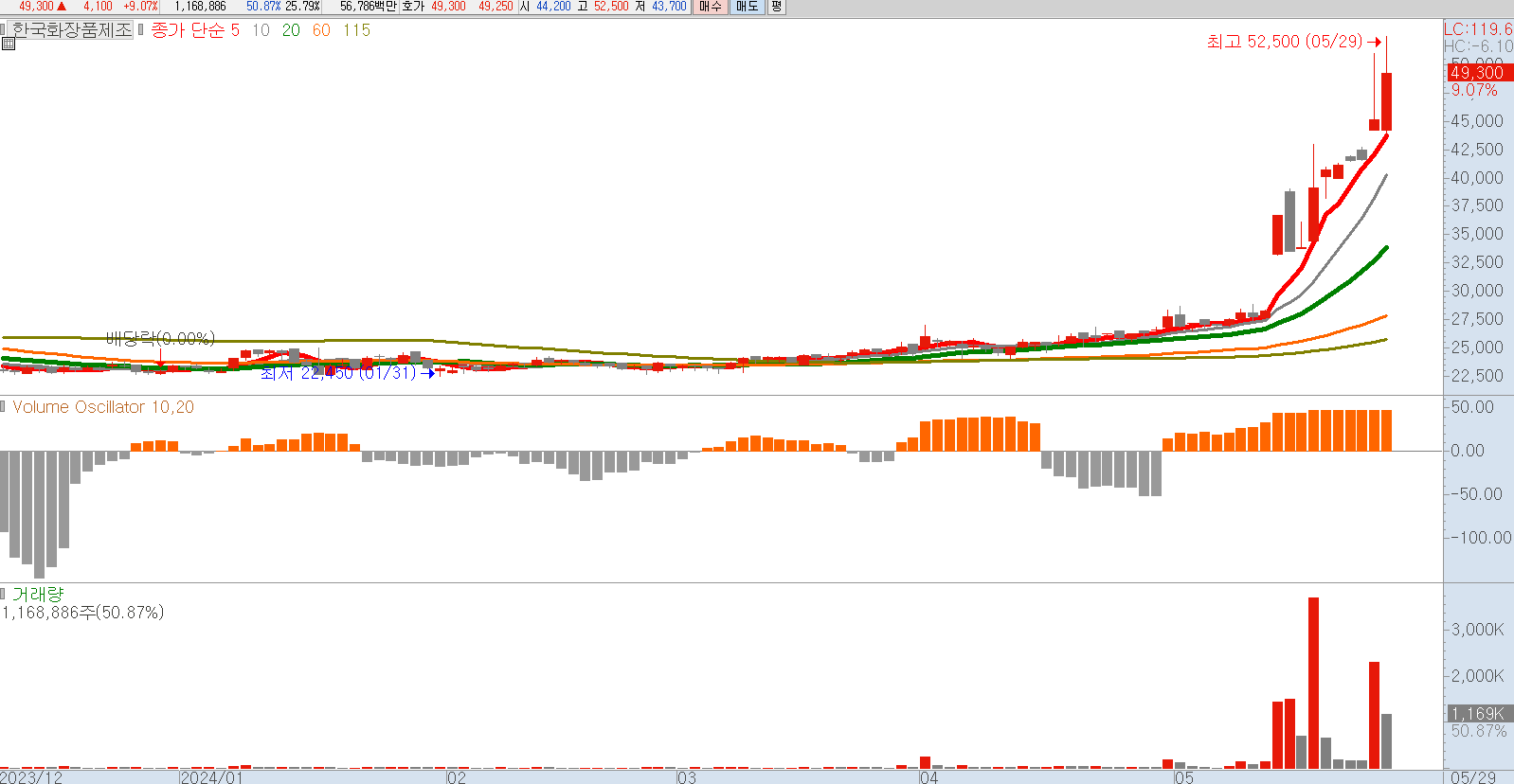The height and width of the screenshot is (784, 1514).
Task: Click the handle marker left of 한국화장품제조
Action: [x=4, y=30]
